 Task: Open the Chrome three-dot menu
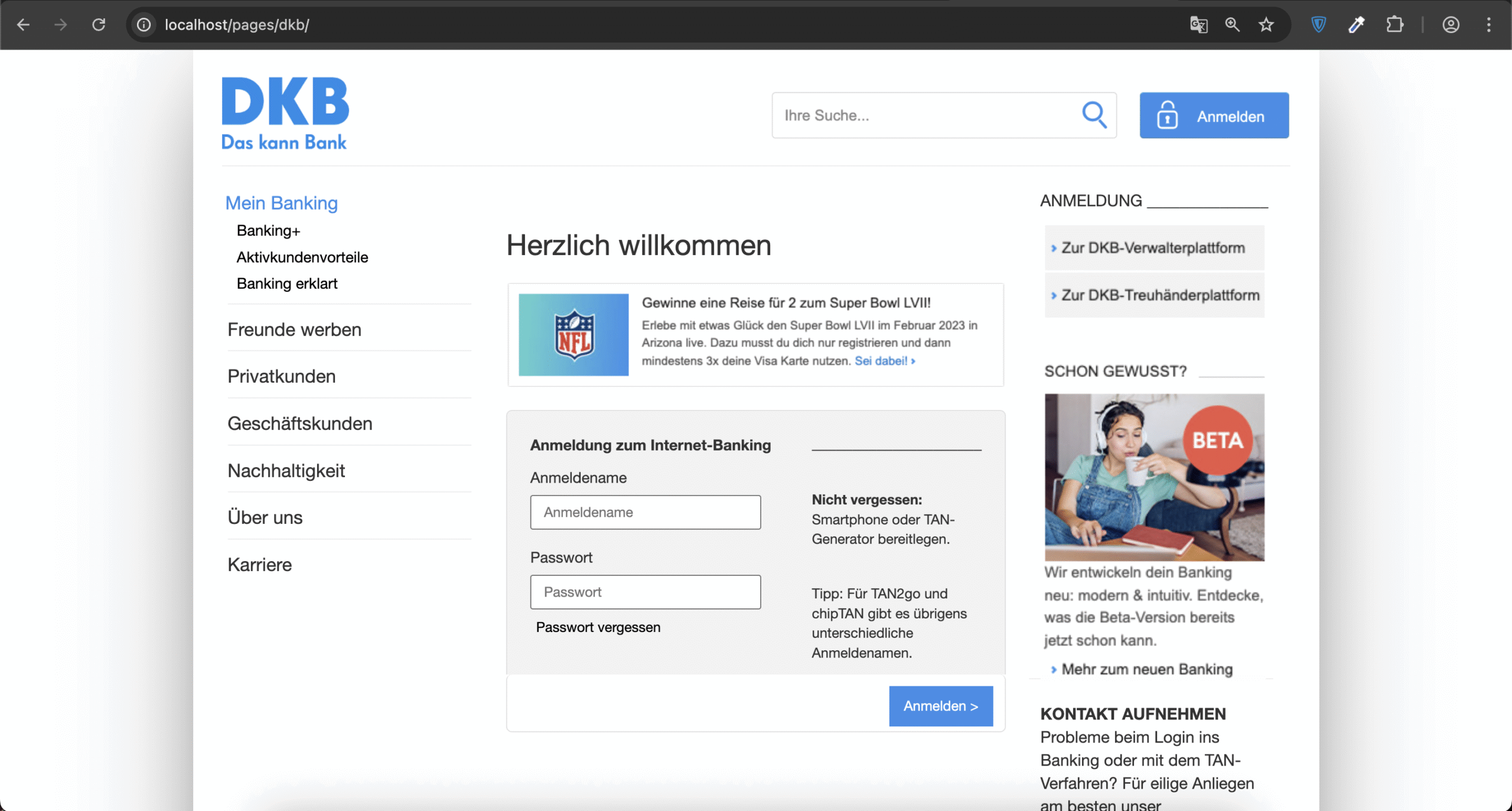pos(1488,25)
